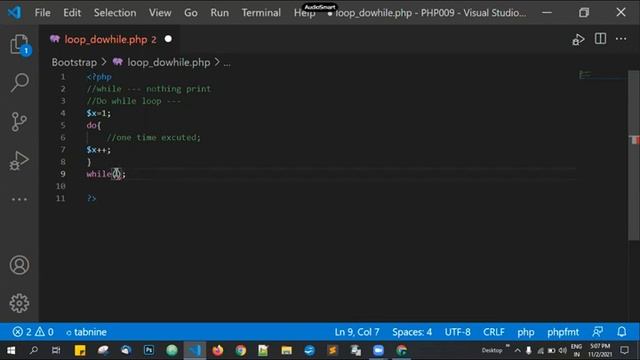Click the 'do{' code on line 5
The height and width of the screenshot is (360, 640).
[93, 125]
